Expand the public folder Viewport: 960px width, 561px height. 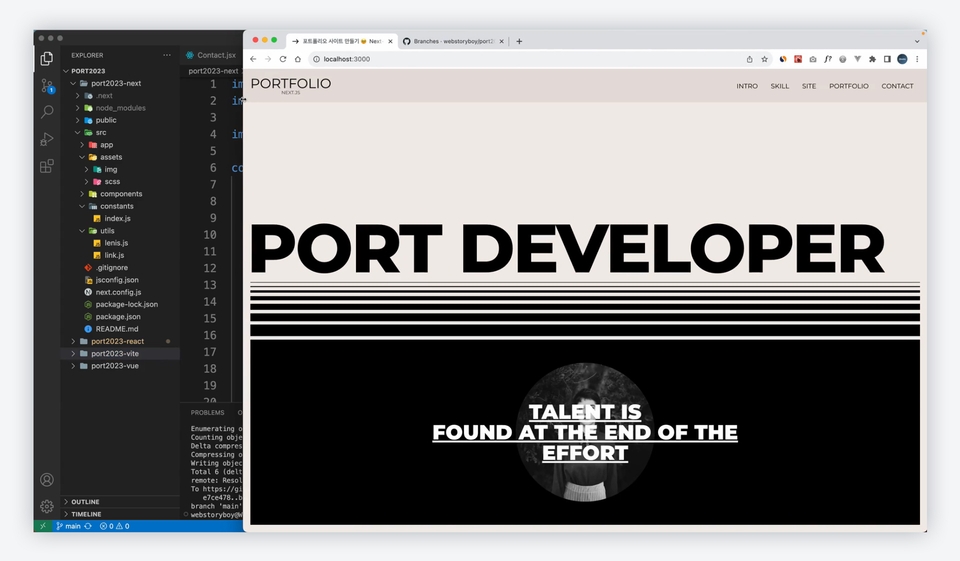click(x=78, y=120)
